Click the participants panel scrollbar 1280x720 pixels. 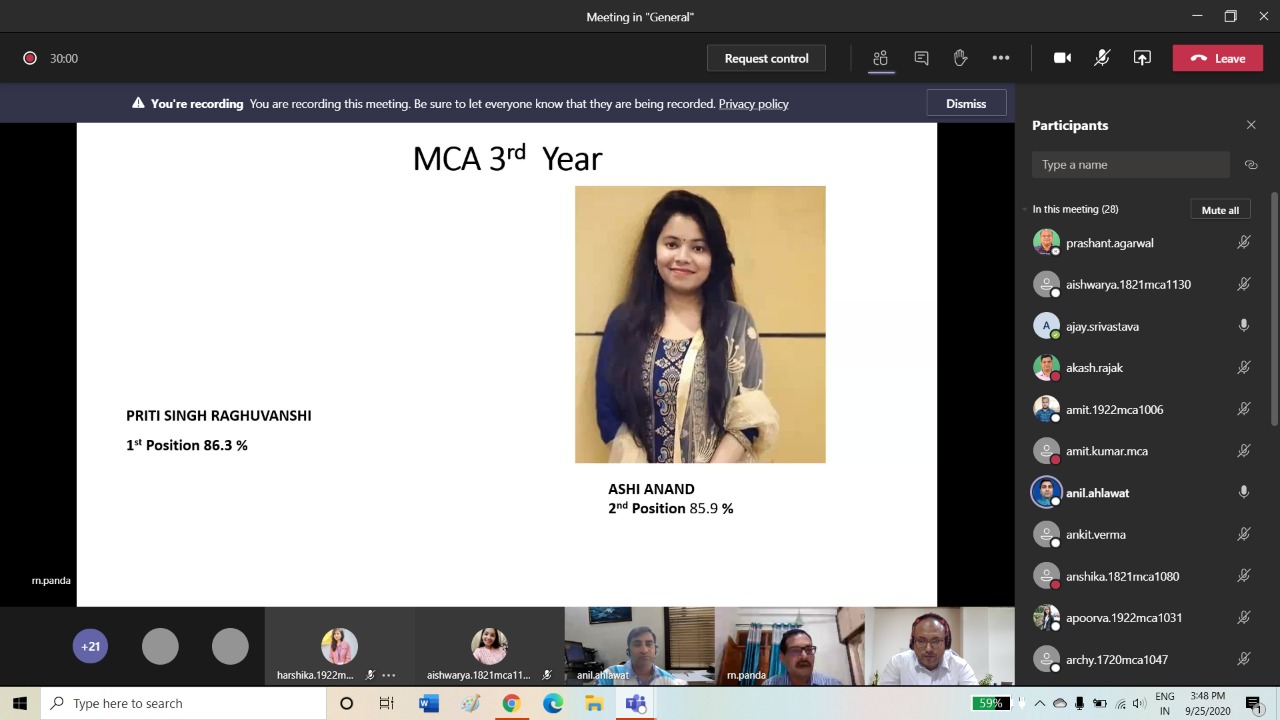tap(1274, 310)
